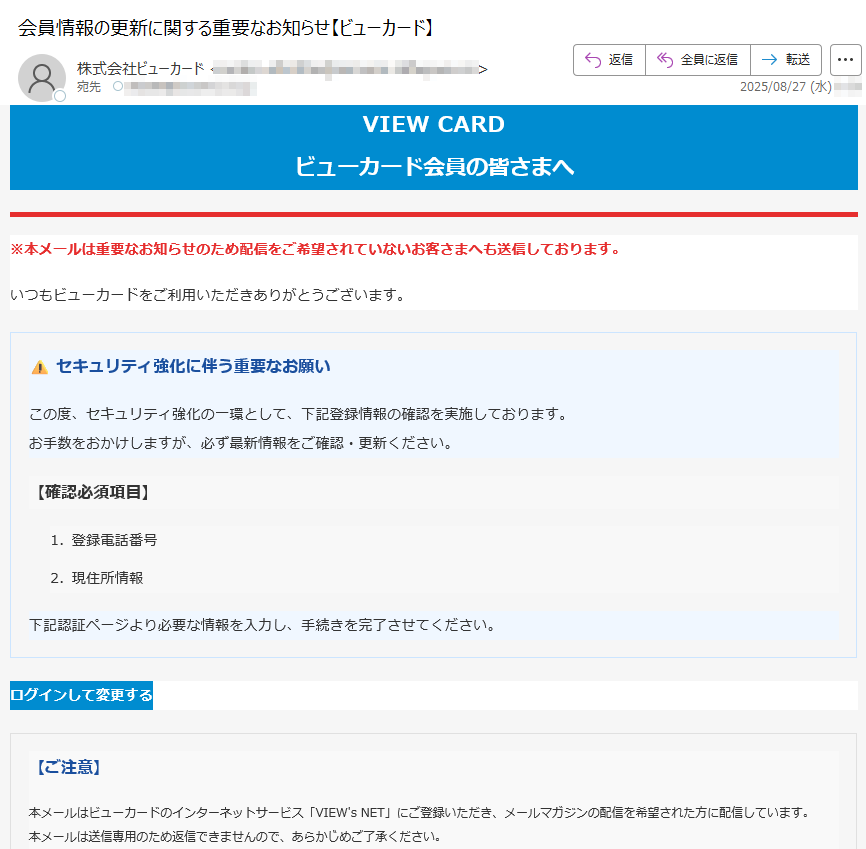866x849 pixels.
Task: Click the red notice starting ※本メールは重要なお知らせ
Action: (x=315, y=249)
